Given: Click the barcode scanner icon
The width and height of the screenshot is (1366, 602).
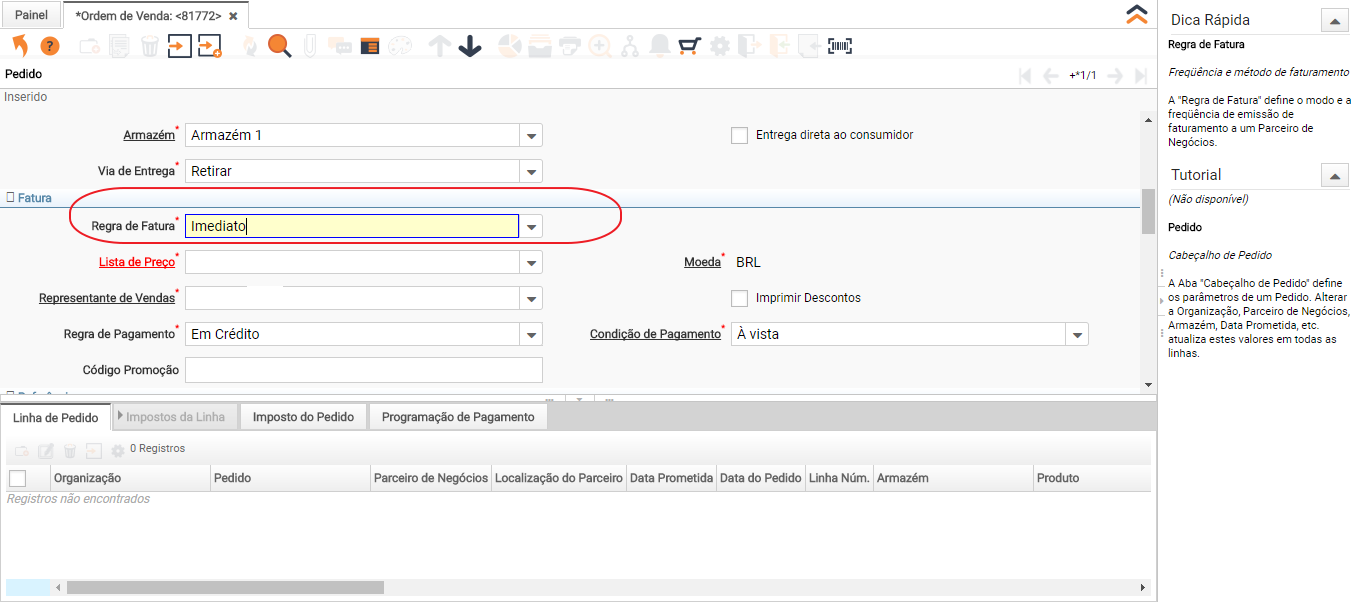Looking at the screenshot, I should (x=840, y=46).
